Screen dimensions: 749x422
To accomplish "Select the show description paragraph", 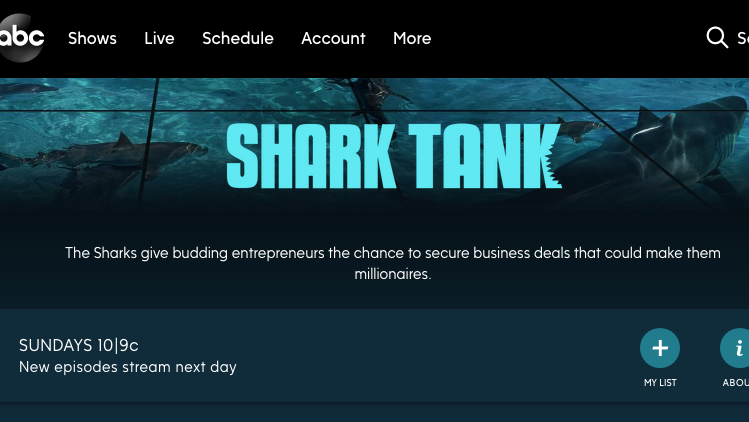I will click(x=393, y=263).
